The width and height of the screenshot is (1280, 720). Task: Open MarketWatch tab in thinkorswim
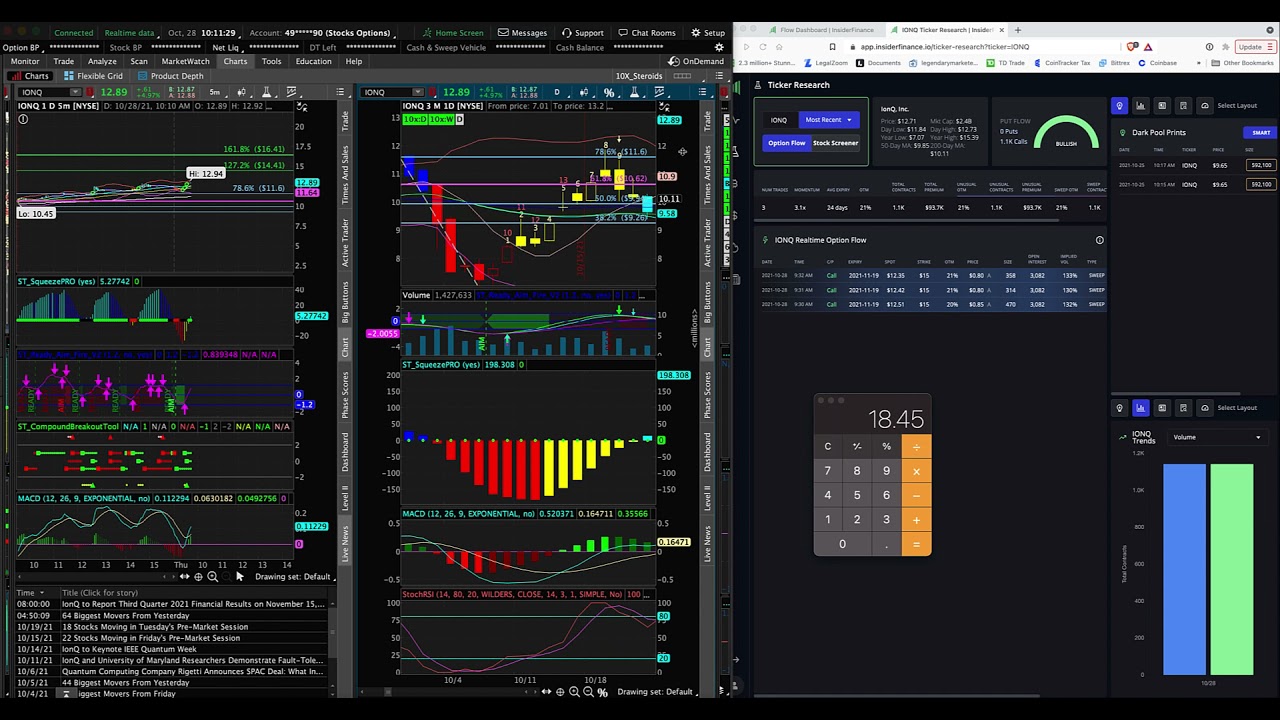click(185, 61)
